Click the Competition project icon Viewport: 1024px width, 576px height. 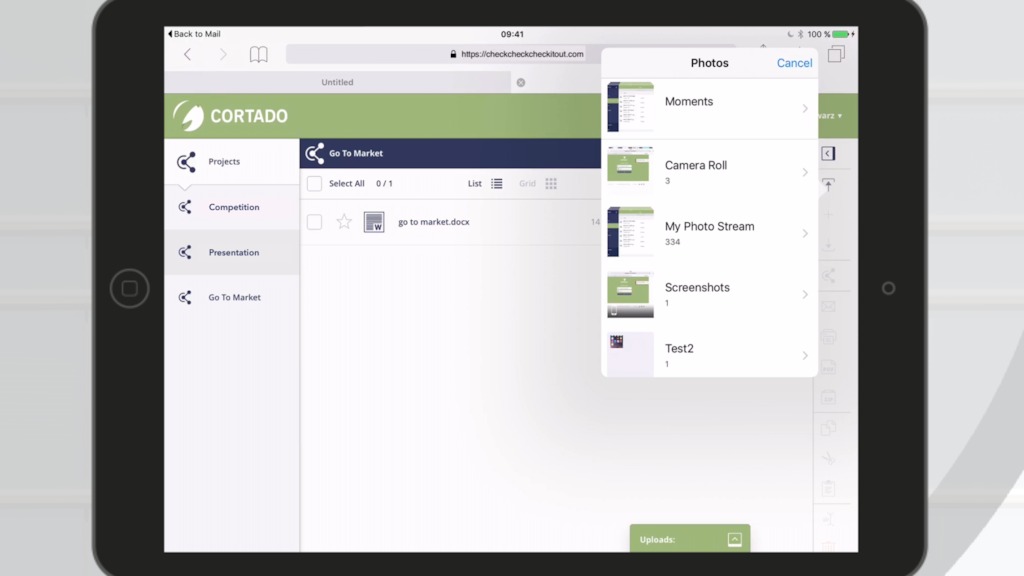pos(185,207)
